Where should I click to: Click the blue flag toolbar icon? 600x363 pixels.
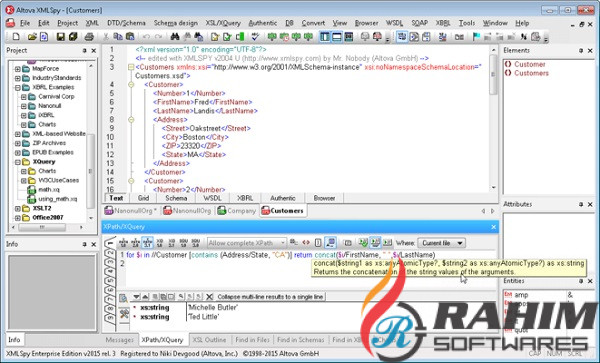476,37
